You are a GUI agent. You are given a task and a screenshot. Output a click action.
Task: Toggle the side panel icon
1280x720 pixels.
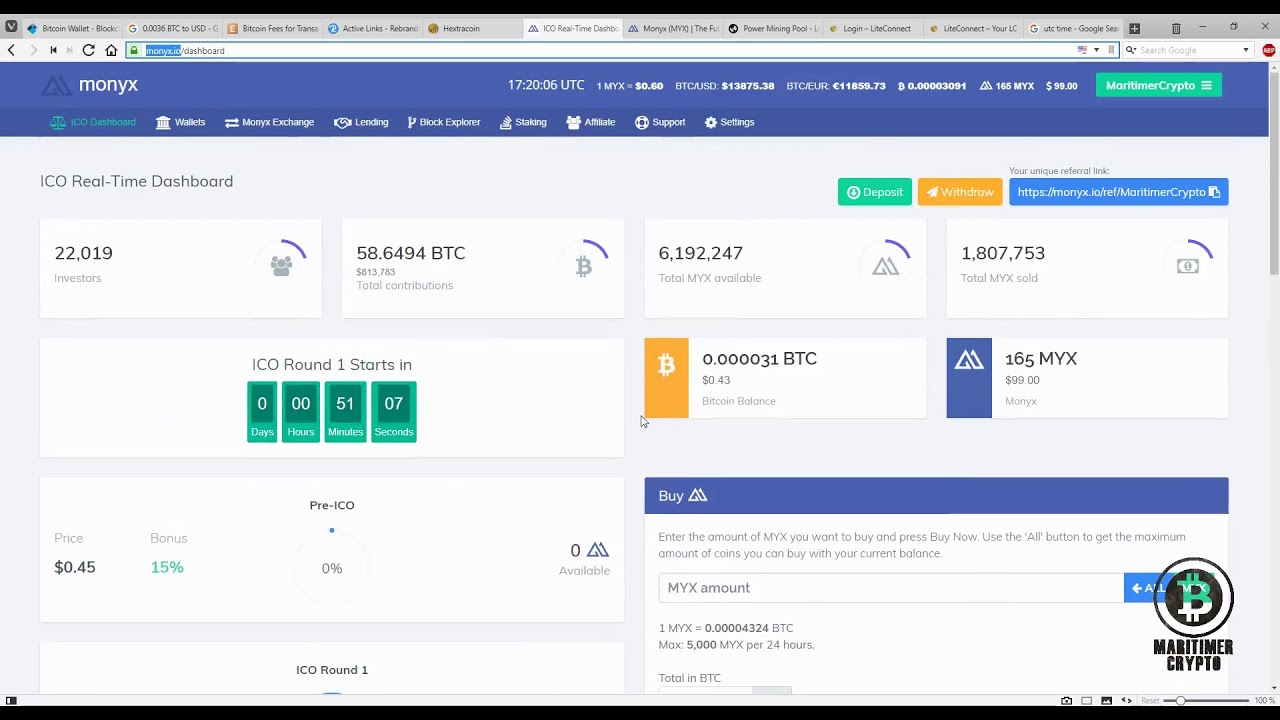11,701
